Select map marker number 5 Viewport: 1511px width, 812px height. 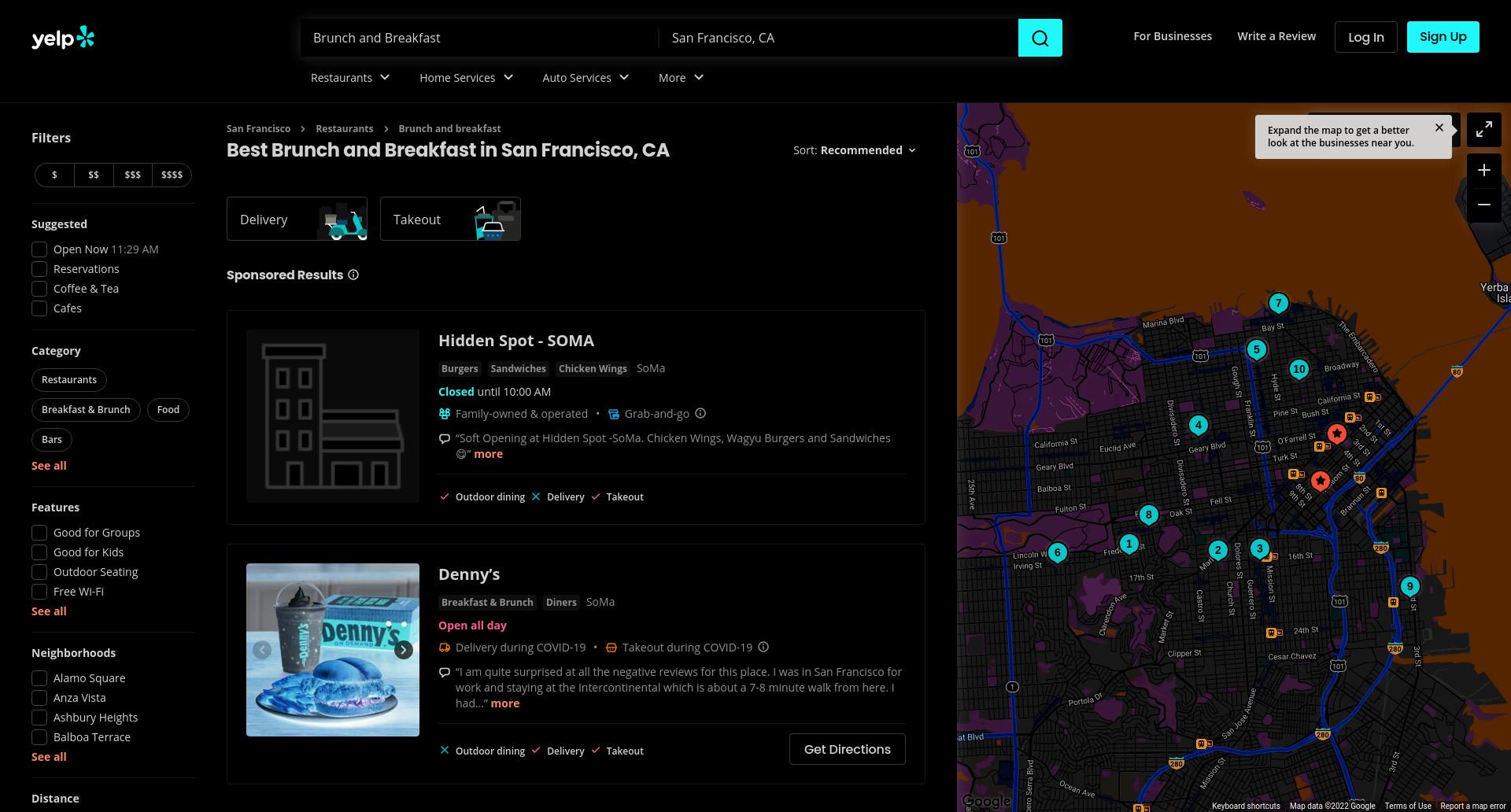click(x=1256, y=350)
